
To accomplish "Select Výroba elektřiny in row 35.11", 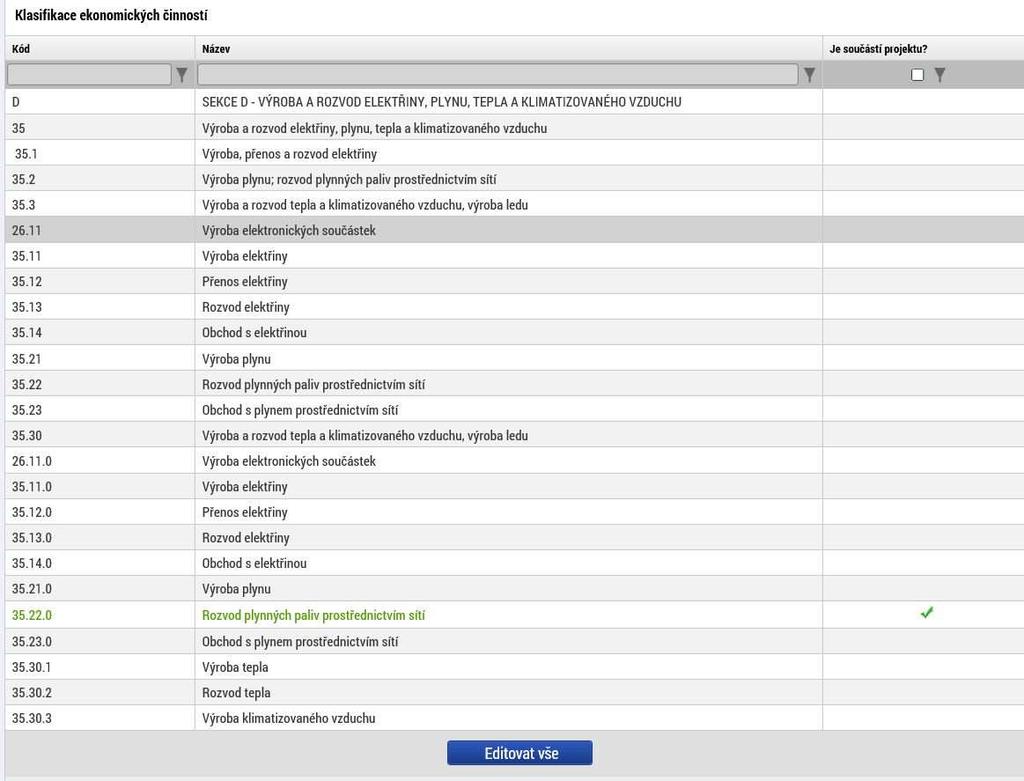I will (244, 256).
